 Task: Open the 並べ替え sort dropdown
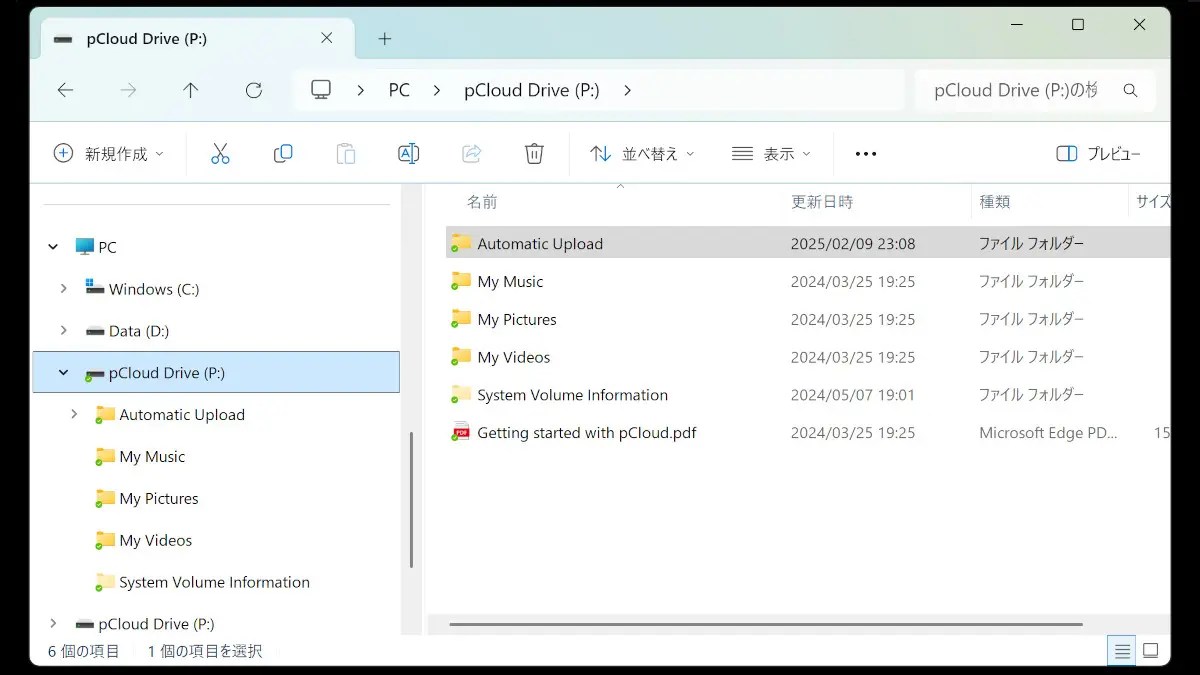pos(641,153)
